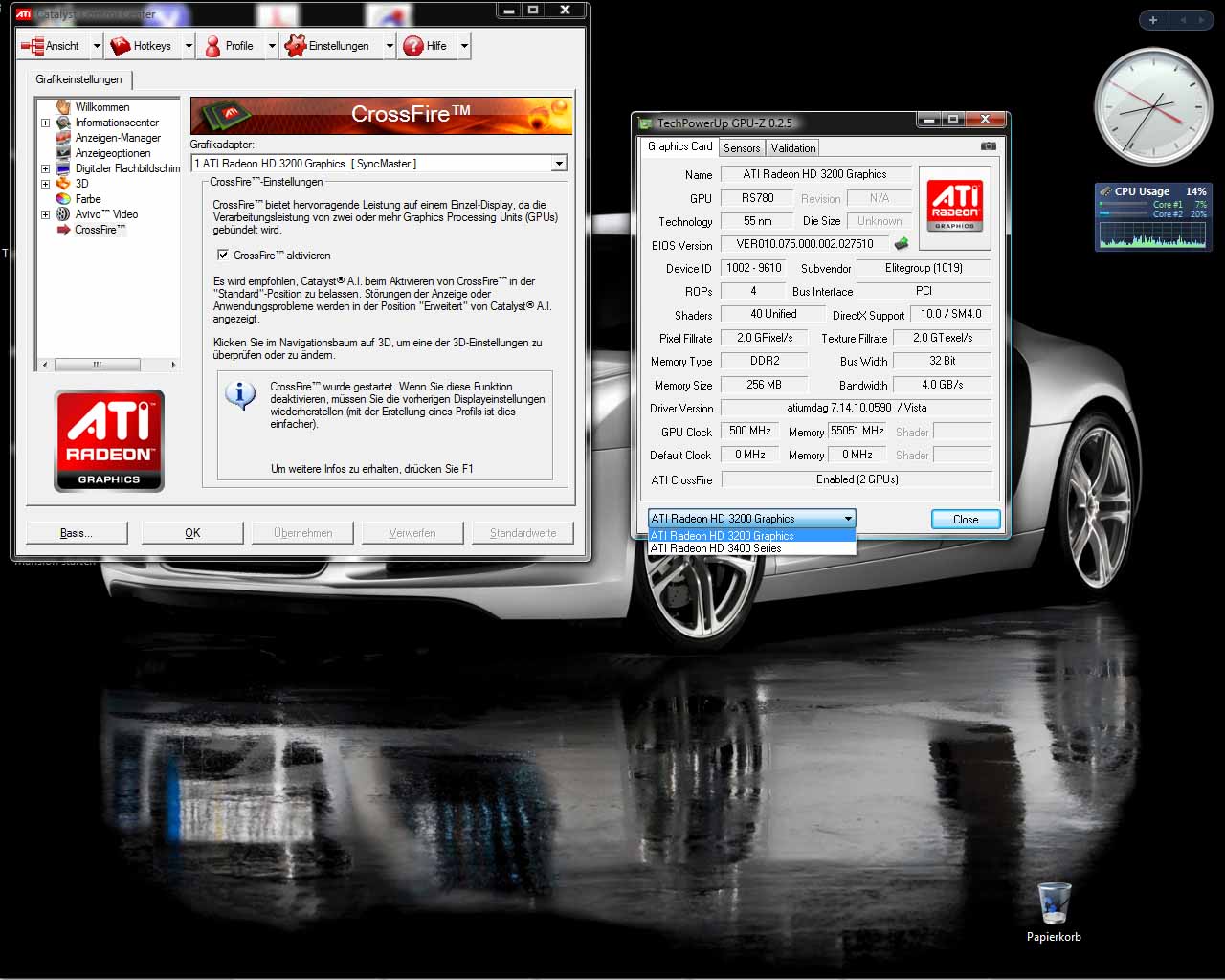Toggle the CrossFire aktivieren checkbox

point(223,256)
